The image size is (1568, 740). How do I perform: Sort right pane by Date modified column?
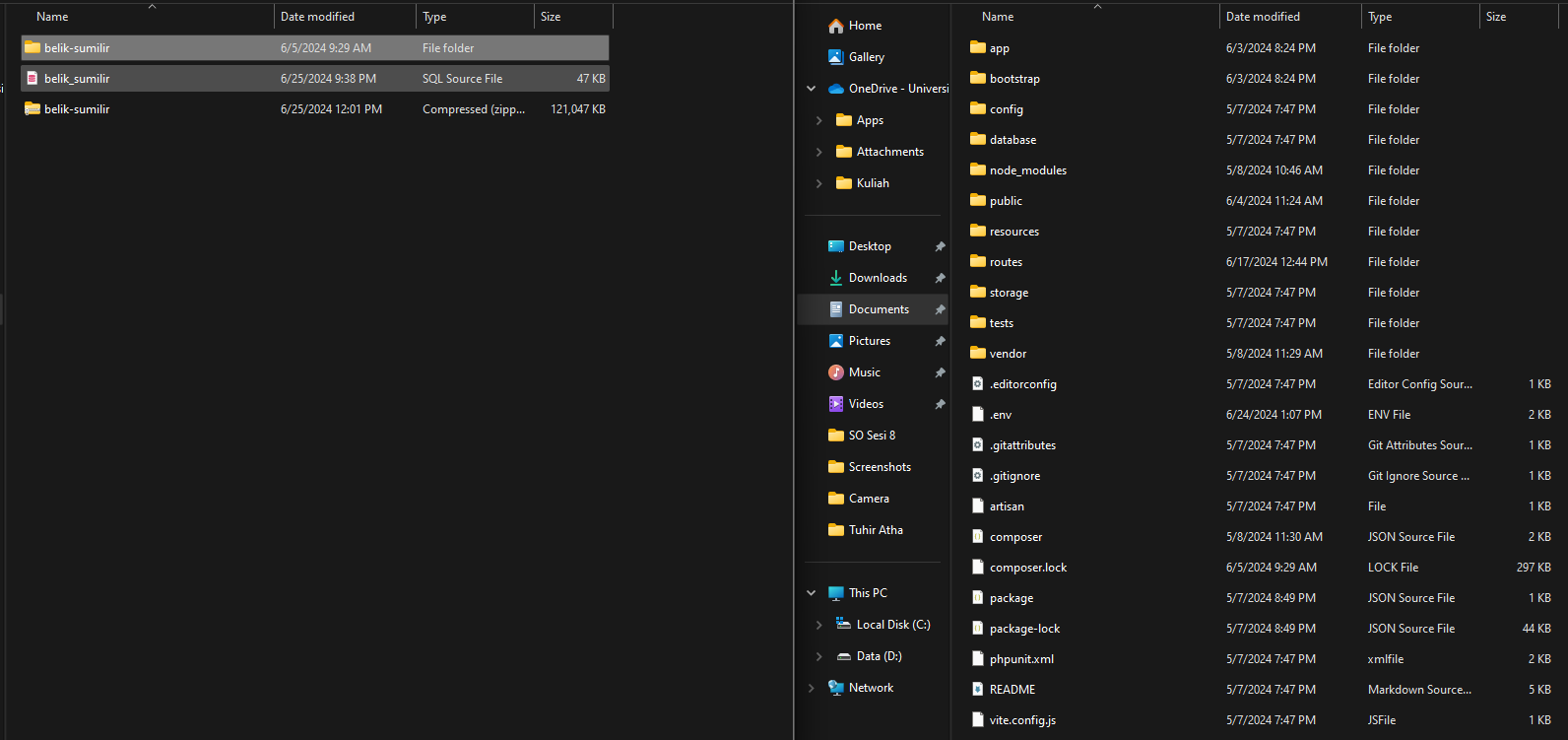coord(1263,17)
